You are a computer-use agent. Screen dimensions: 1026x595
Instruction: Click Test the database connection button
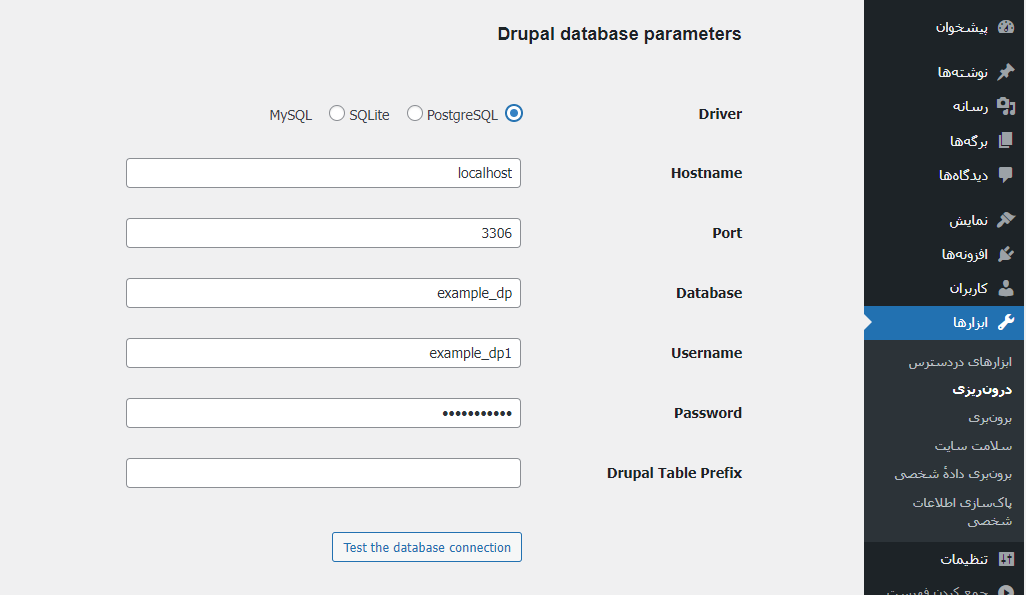(427, 547)
